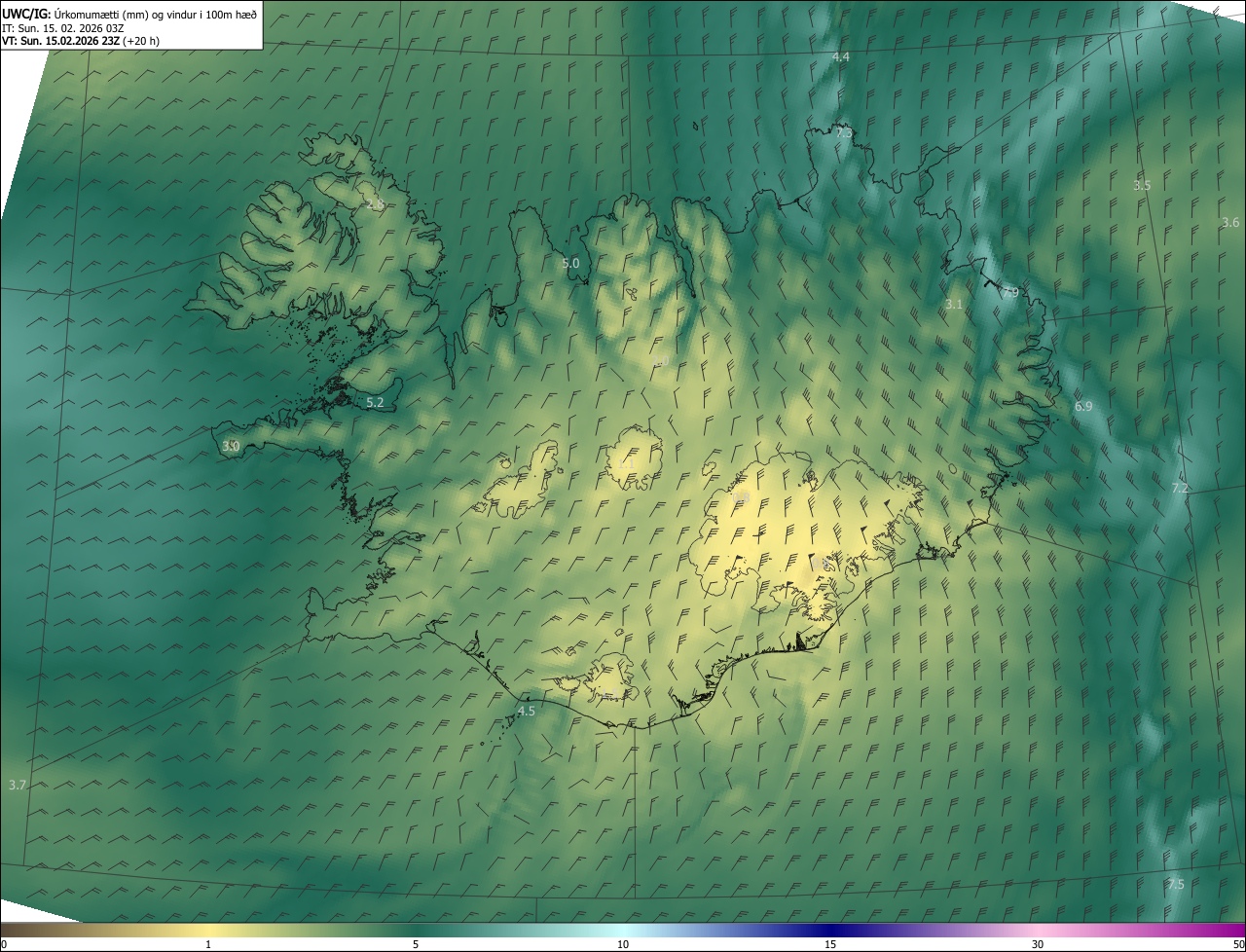The width and height of the screenshot is (1246, 952).
Task: Click the 6.9 value label off the east coast
Action: [x=1083, y=407]
